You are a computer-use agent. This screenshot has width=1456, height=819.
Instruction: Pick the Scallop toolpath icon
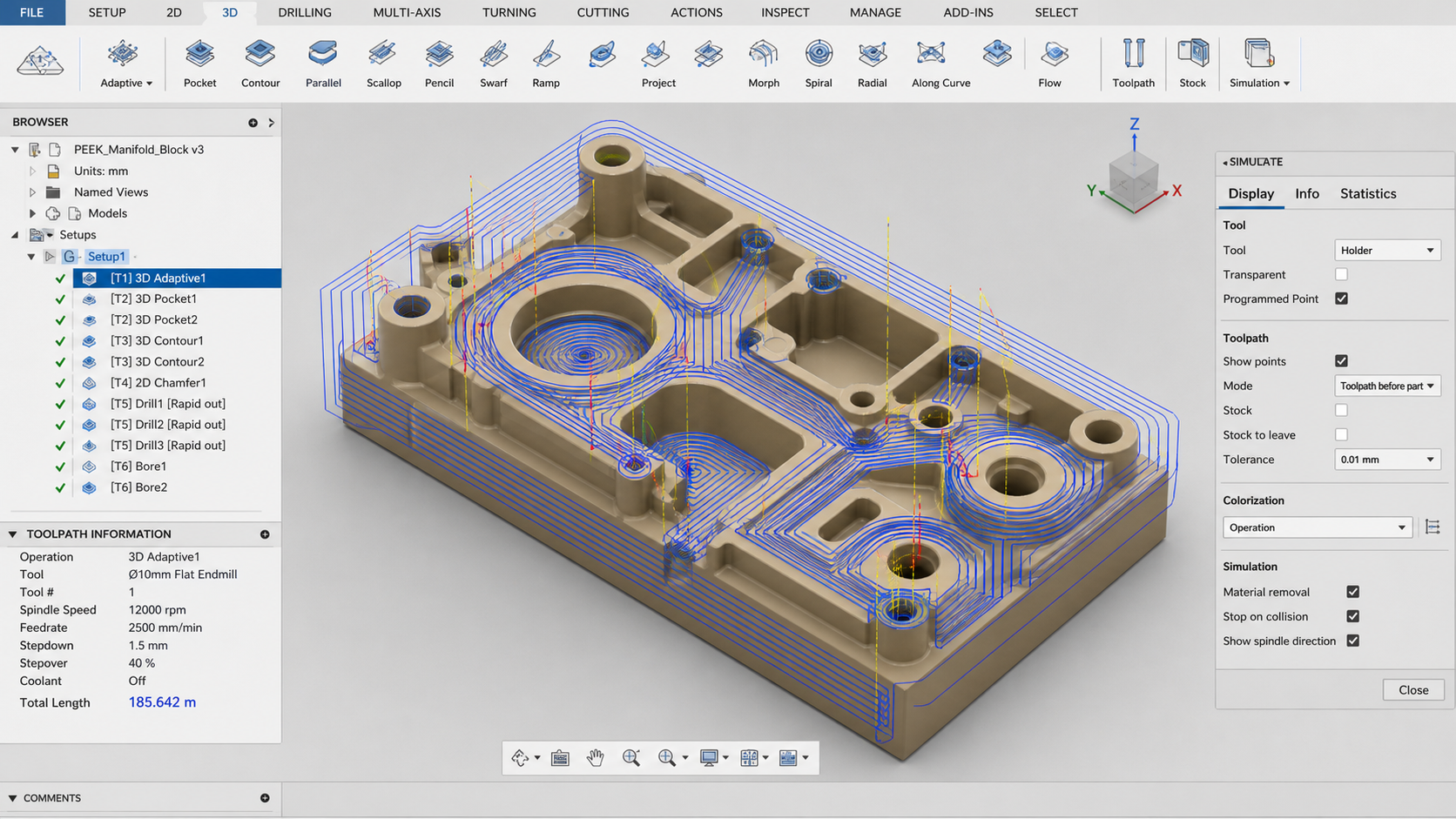(383, 55)
